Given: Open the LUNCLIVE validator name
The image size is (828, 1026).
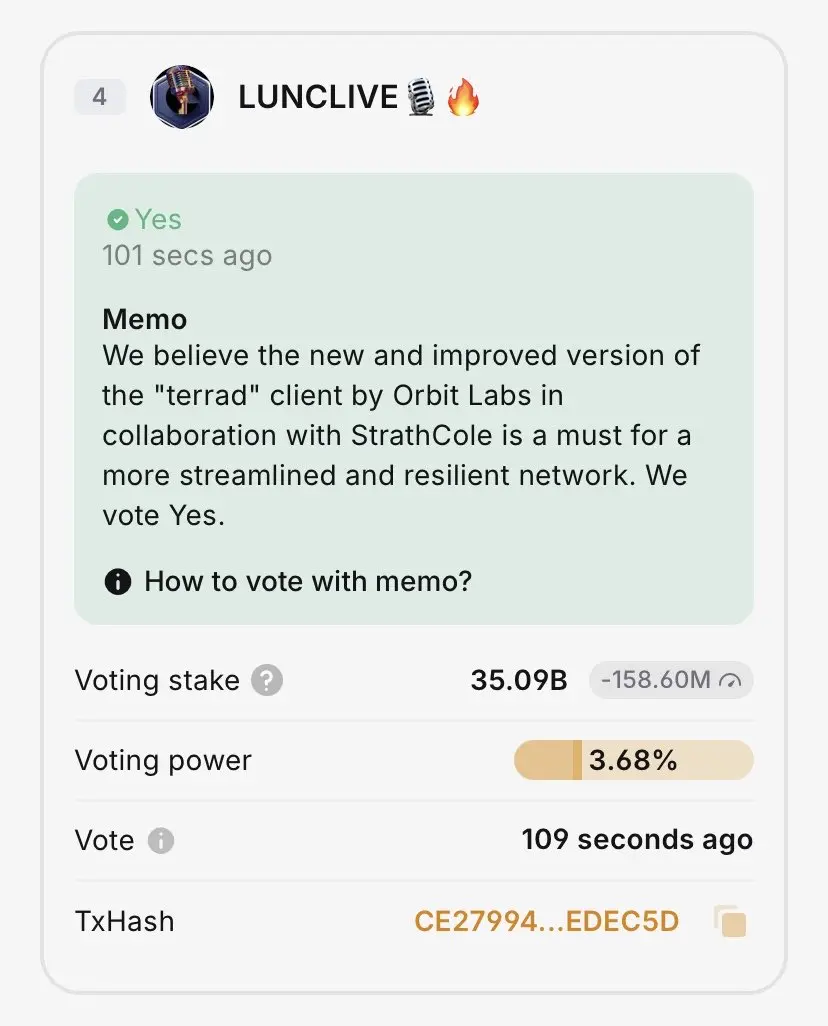Looking at the screenshot, I should 318,98.
